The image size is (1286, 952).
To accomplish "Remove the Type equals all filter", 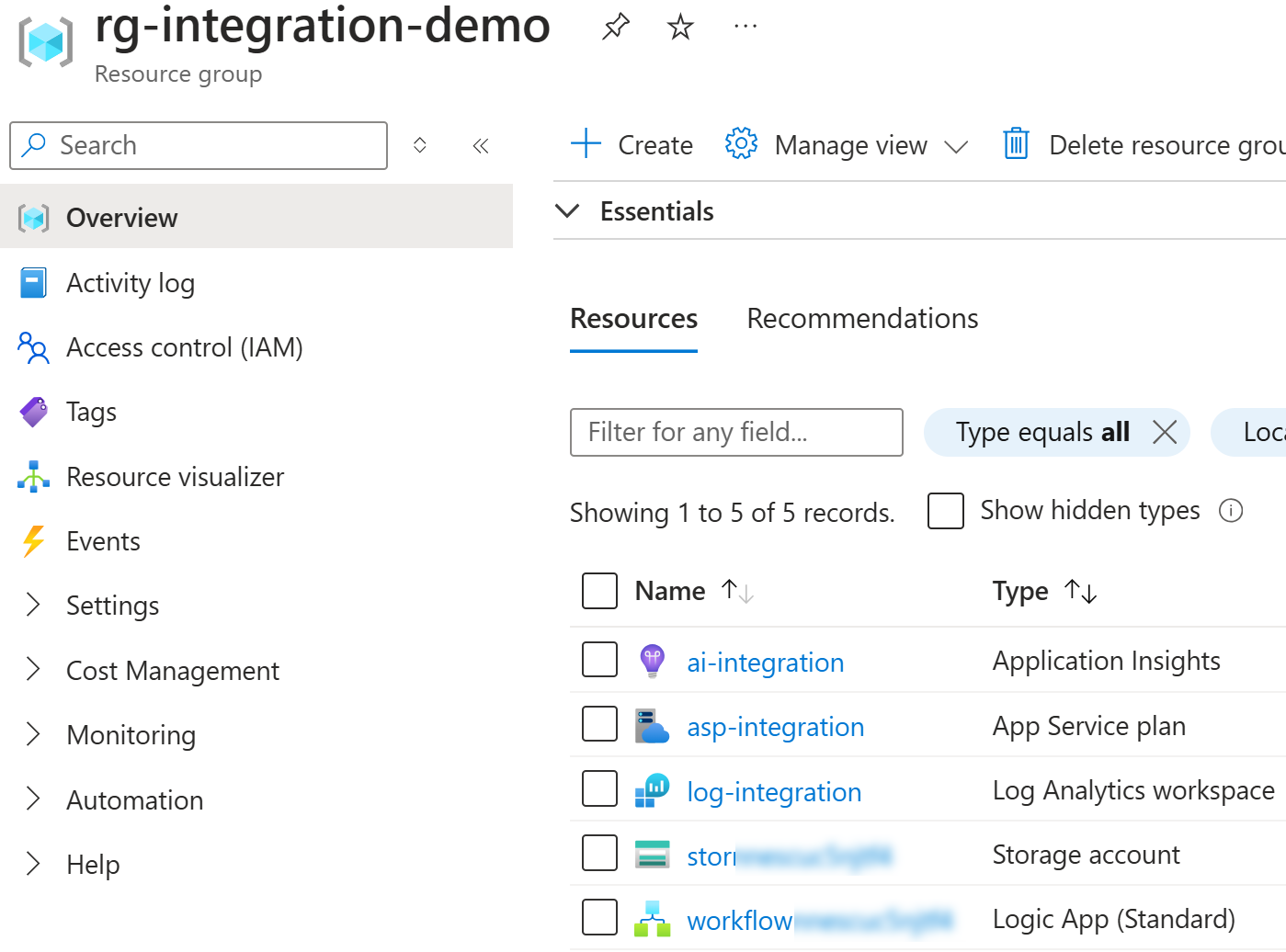I will [1164, 432].
